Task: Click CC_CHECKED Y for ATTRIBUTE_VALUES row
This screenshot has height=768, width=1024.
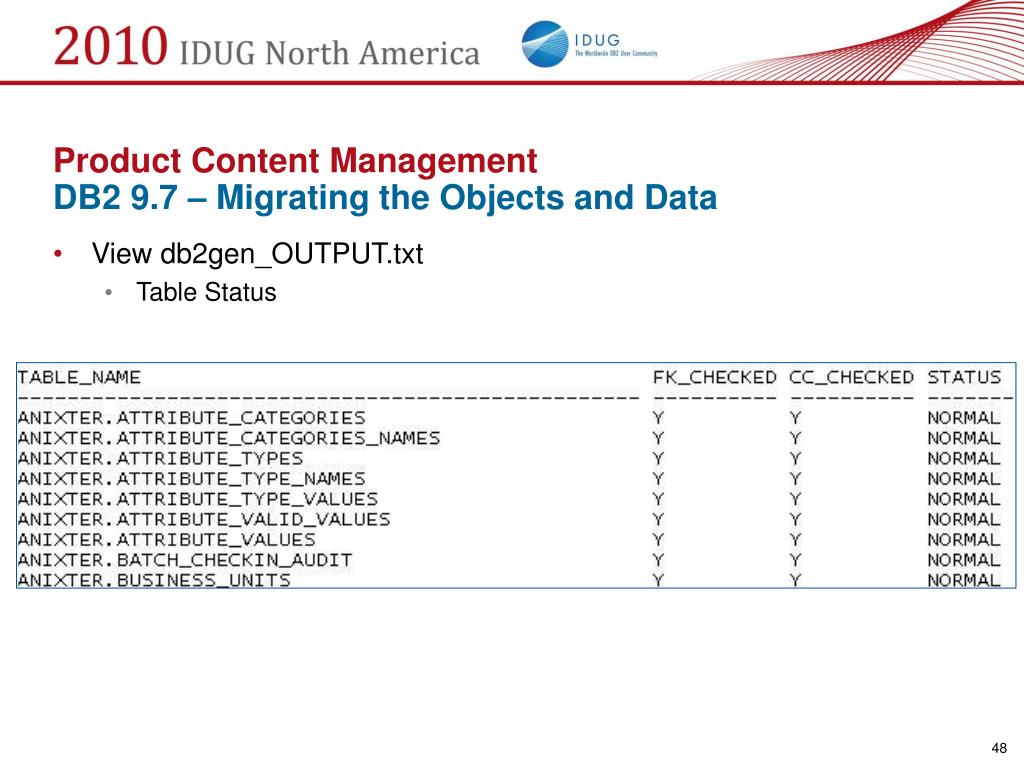Action: click(x=795, y=539)
